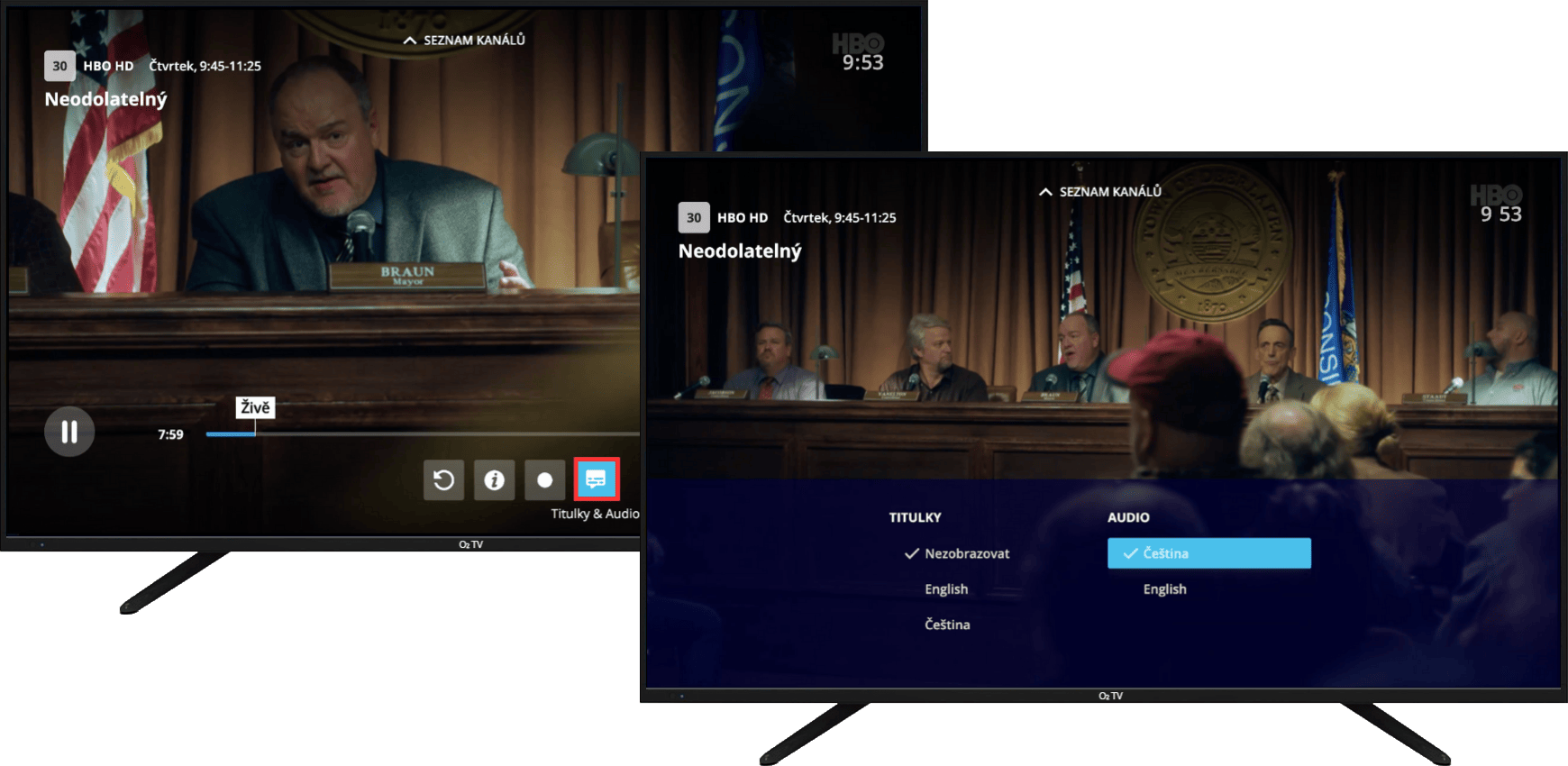The height and width of the screenshot is (766, 1568).
Task: Click the HBO logo on the right TV
Action: (x=1495, y=195)
